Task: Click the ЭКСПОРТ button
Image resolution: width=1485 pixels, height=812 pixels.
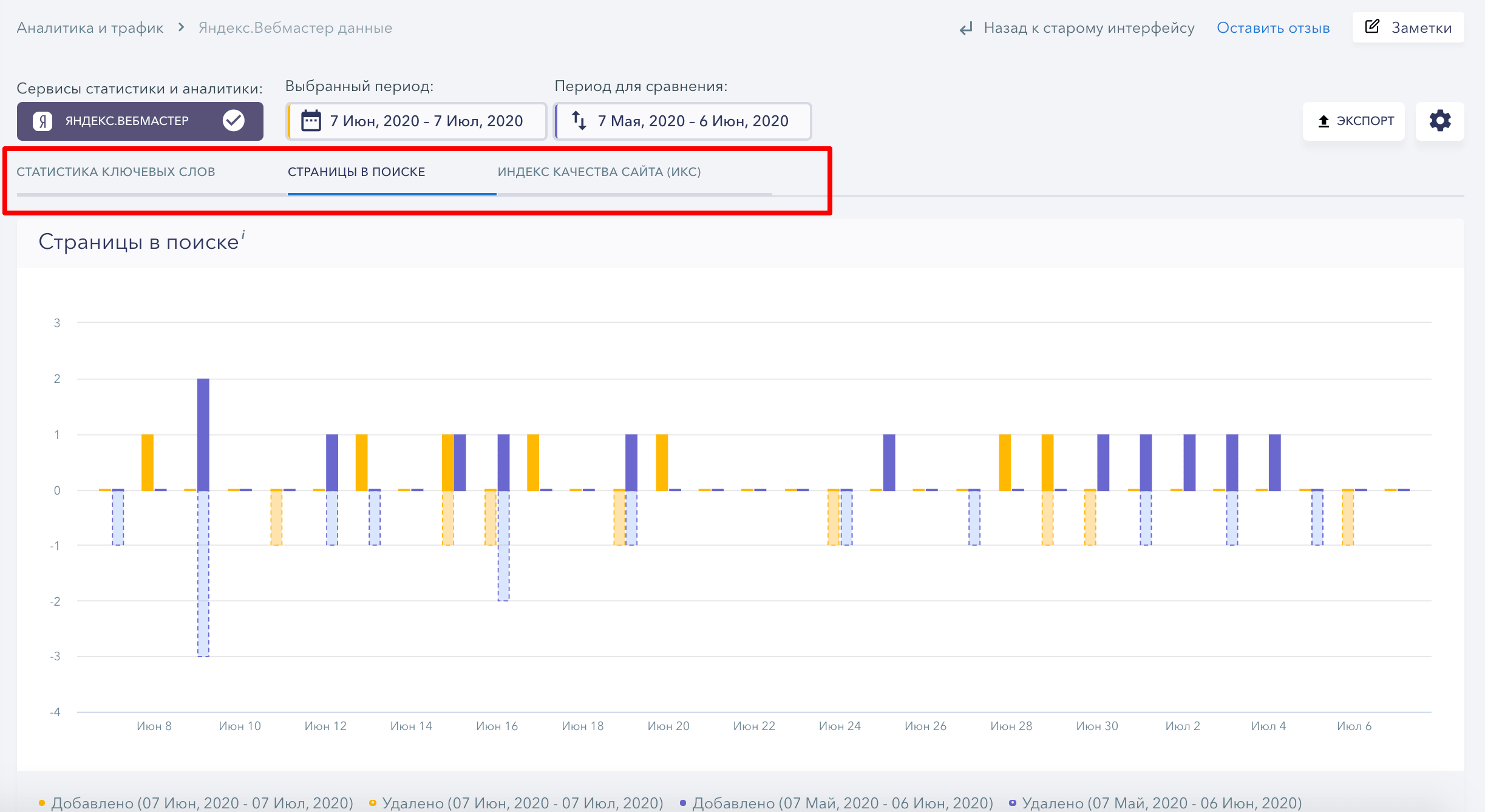Action: coord(1354,121)
